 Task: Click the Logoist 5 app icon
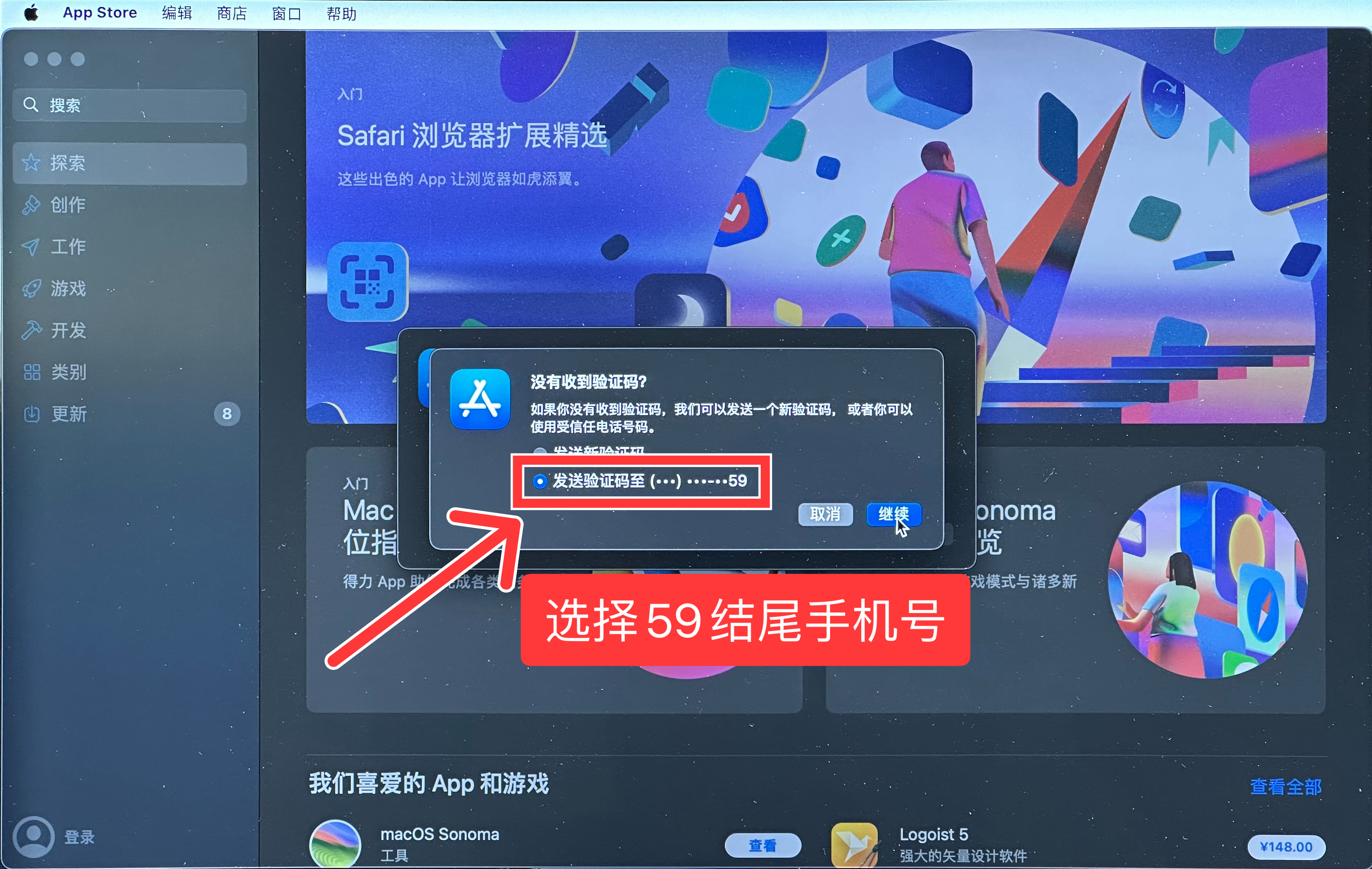click(x=854, y=846)
